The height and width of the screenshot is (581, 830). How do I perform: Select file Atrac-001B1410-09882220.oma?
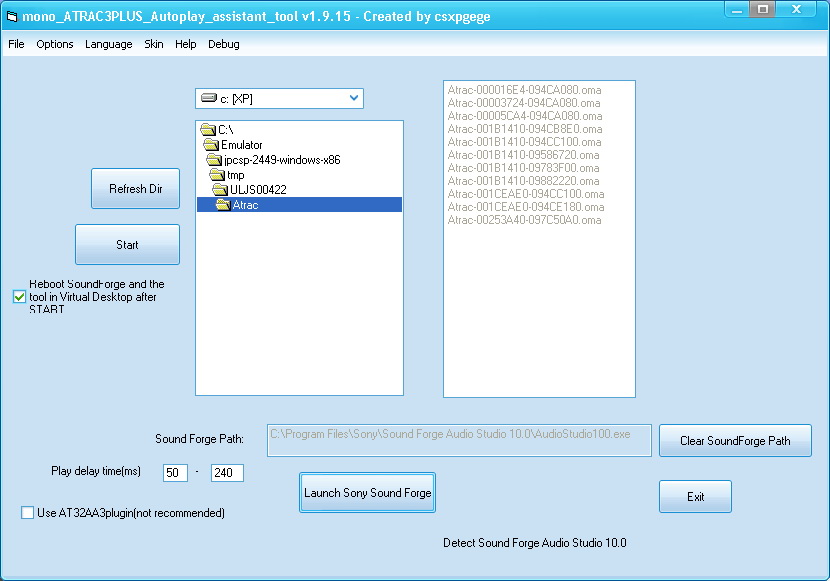524,181
